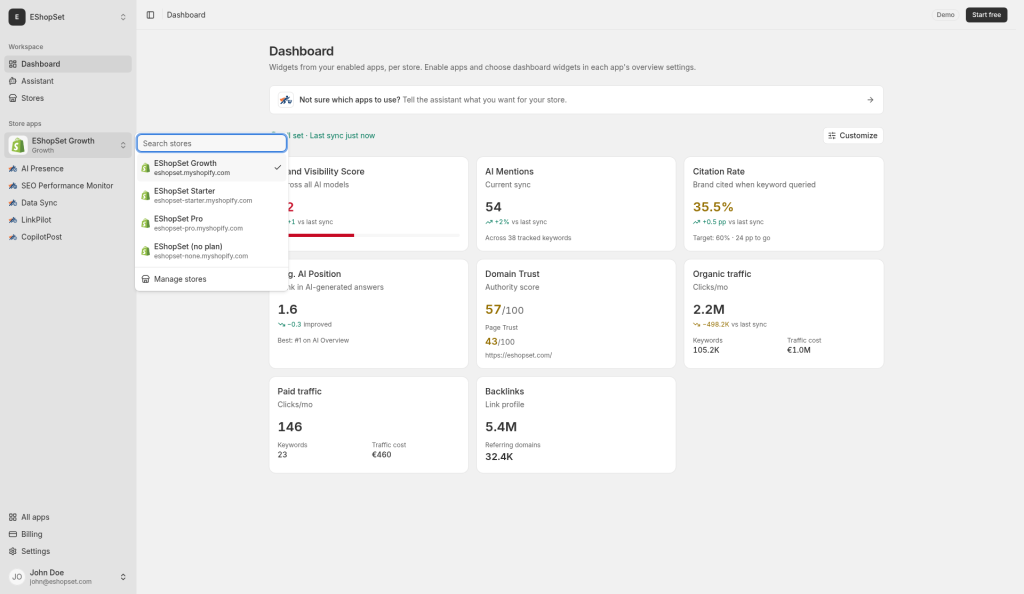1024x594 pixels.
Task: Click the 'Last sync just now' status text
Action: (x=342, y=136)
